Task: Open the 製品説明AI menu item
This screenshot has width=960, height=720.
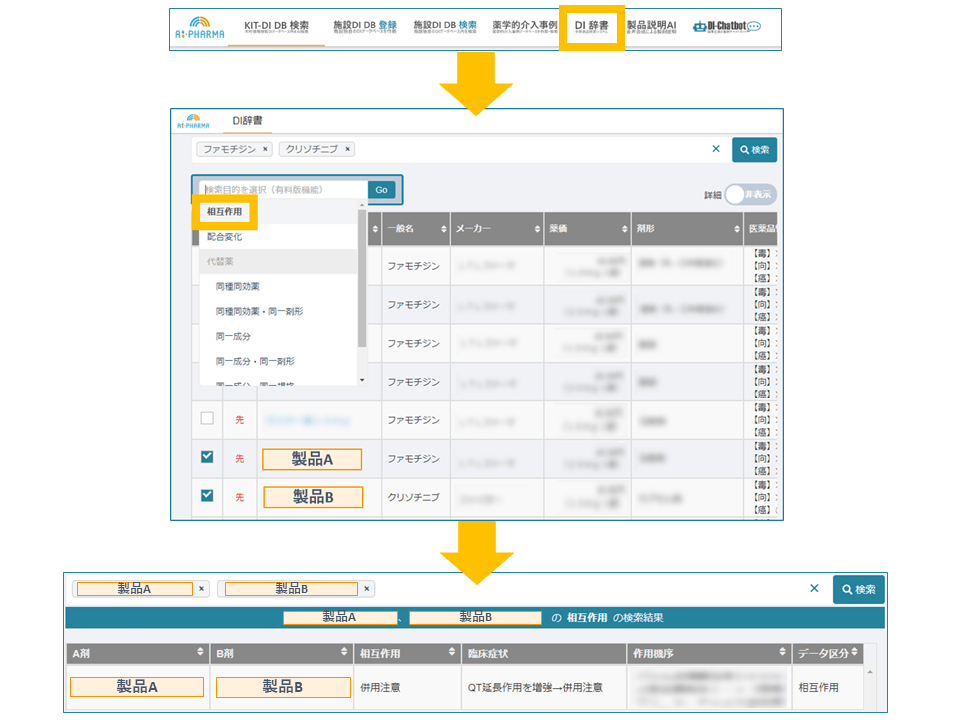Action: tap(651, 27)
